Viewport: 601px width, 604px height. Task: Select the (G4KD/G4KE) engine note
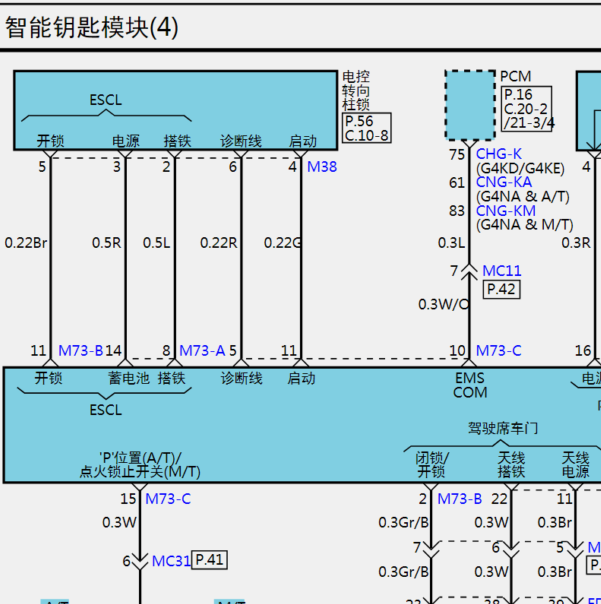tap(520, 168)
